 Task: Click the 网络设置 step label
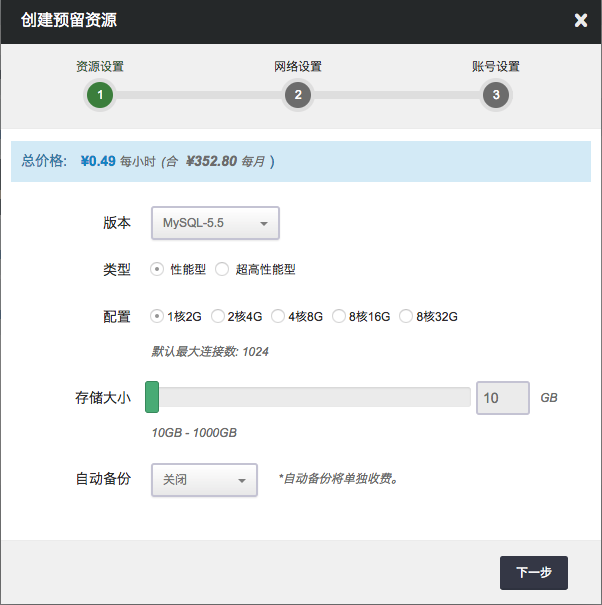coord(297,67)
